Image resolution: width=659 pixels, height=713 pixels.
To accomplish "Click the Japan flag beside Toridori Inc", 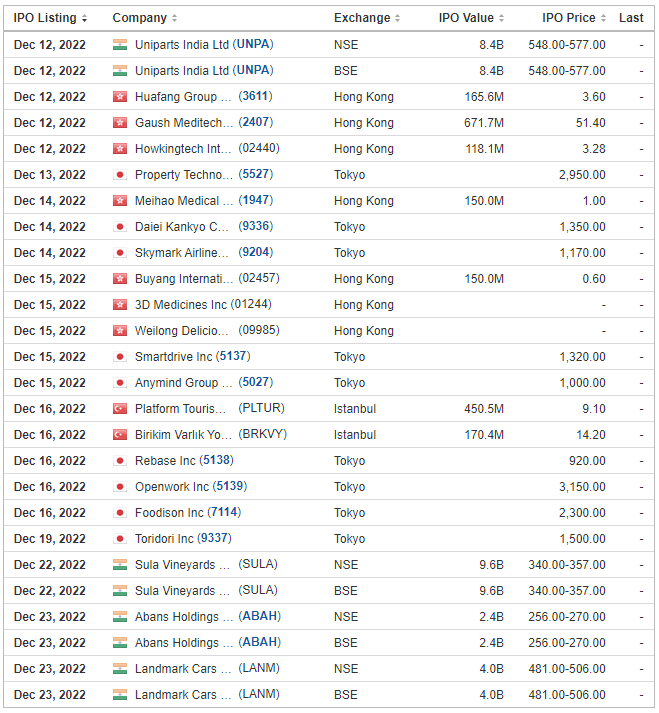I will point(120,539).
